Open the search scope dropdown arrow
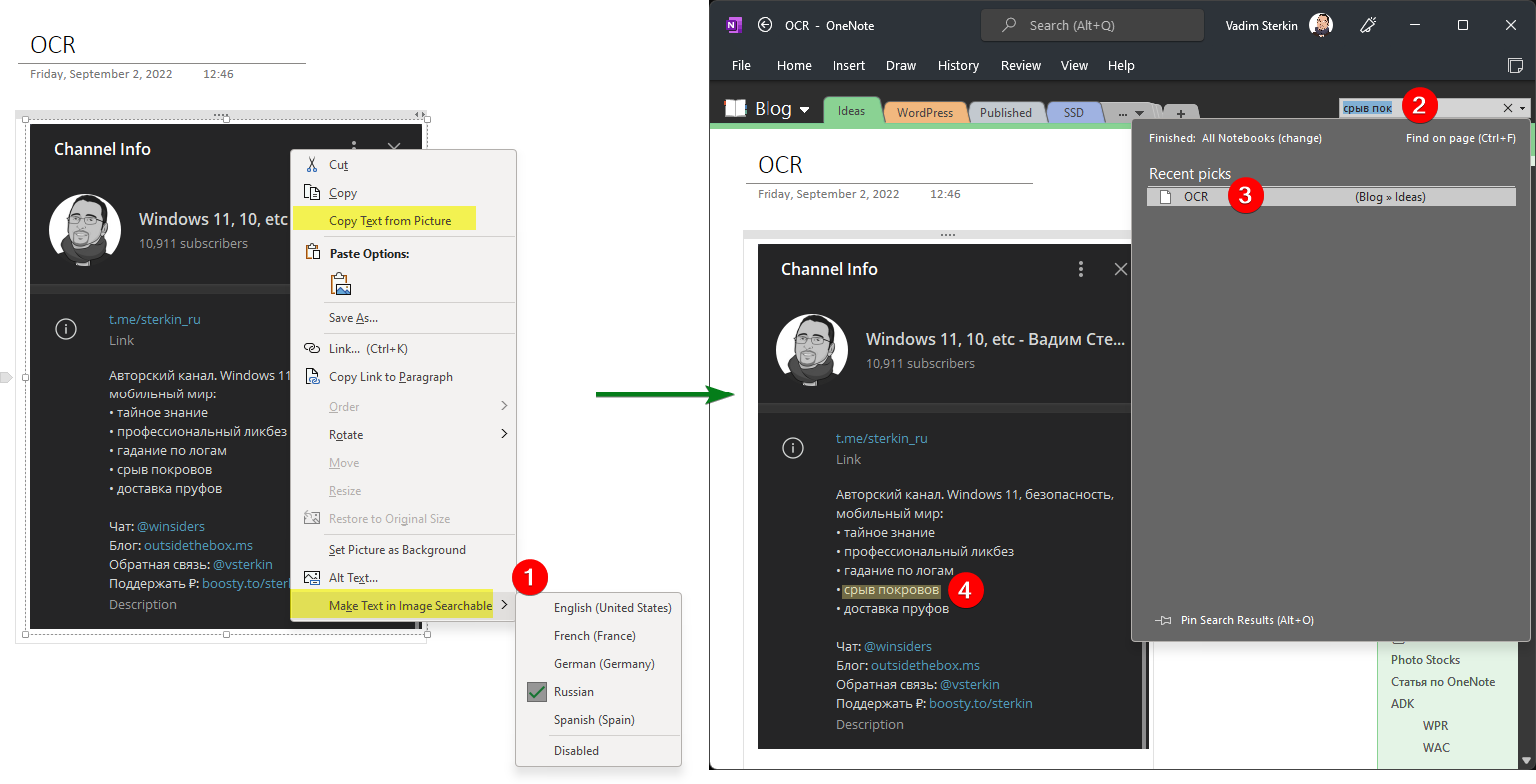Screen dimensions: 1536x784 click(x=1523, y=108)
